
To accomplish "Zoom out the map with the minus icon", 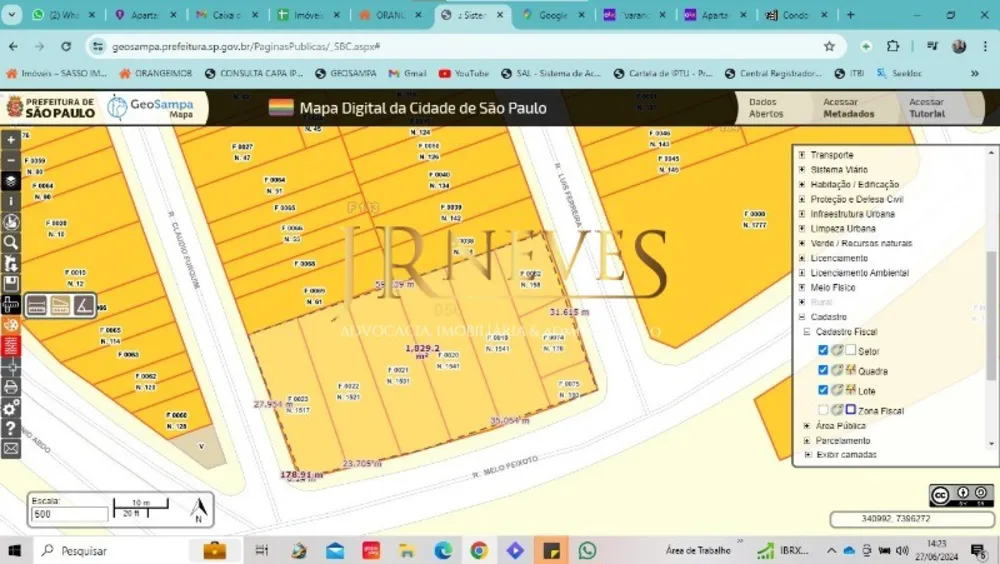I will point(11,160).
